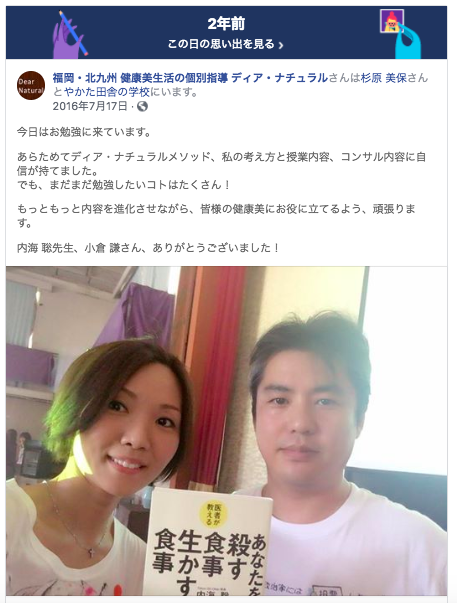Click the 2016年7月17日 post date
The width and height of the screenshot is (457, 603).
pyautogui.click(x=90, y=106)
